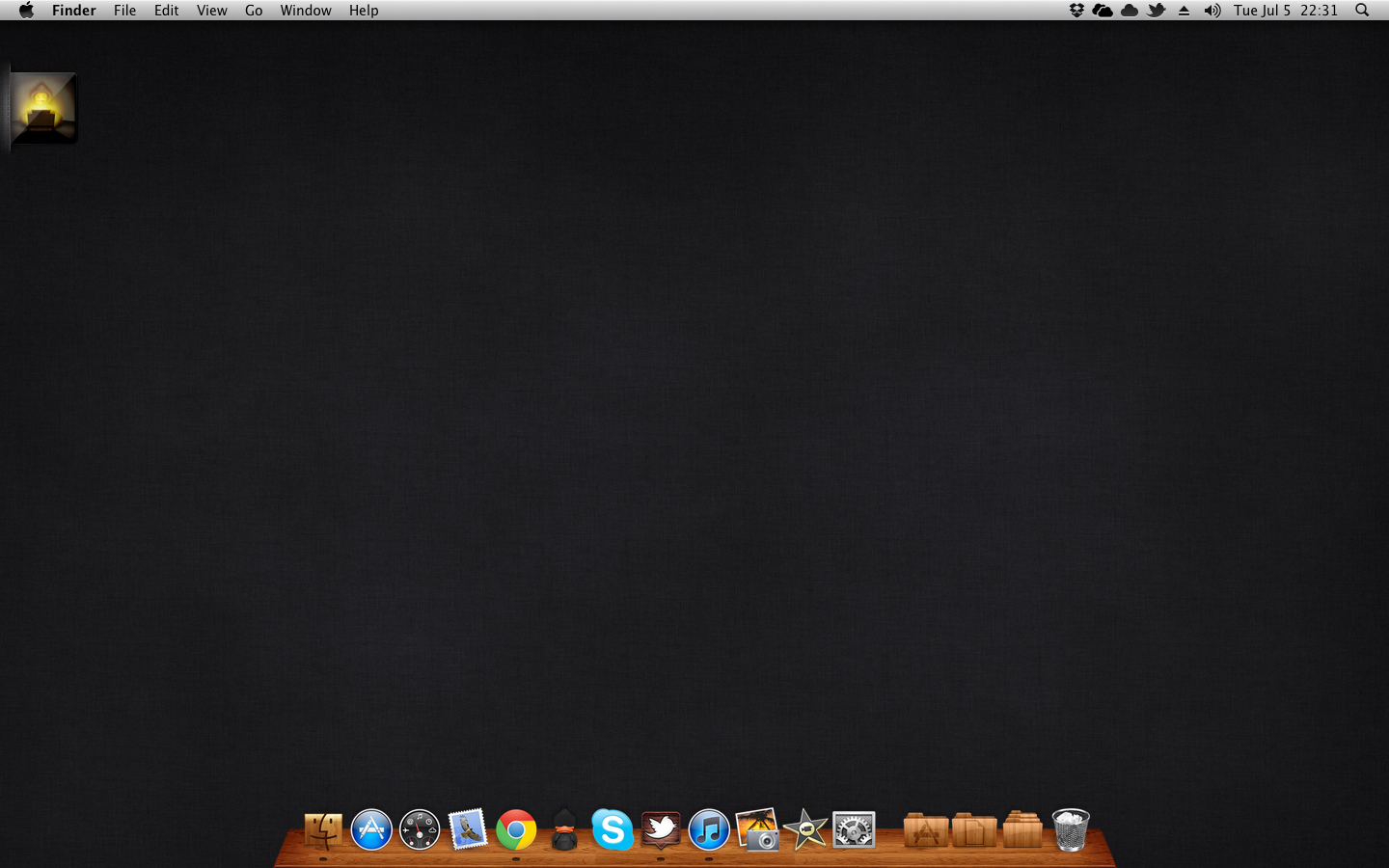Open the Applications folder stack in dock
Image resolution: width=1389 pixels, height=868 pixels.
926,829
